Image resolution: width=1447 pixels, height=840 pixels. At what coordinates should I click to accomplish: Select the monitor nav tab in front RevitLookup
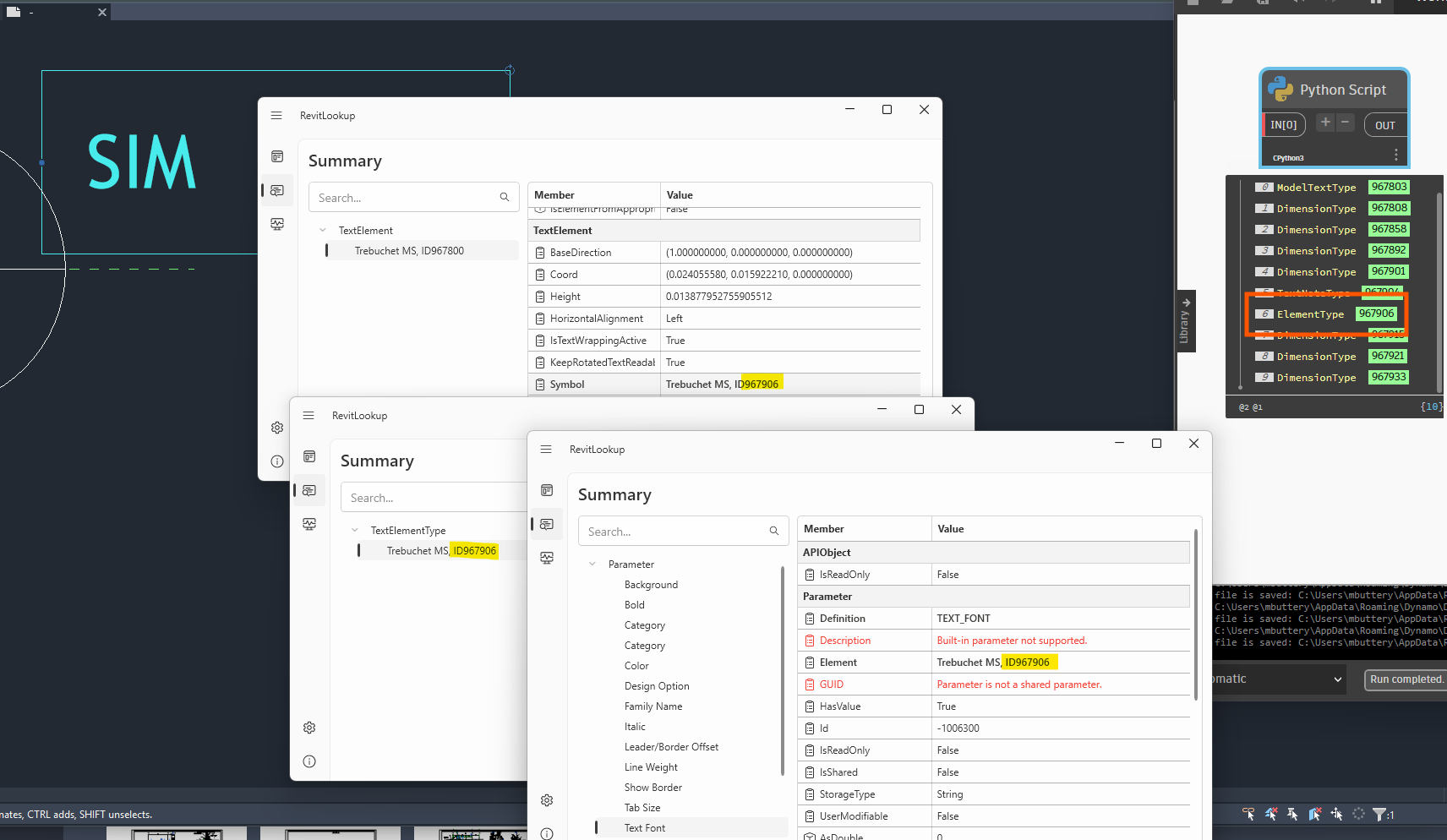pos(547,558)
